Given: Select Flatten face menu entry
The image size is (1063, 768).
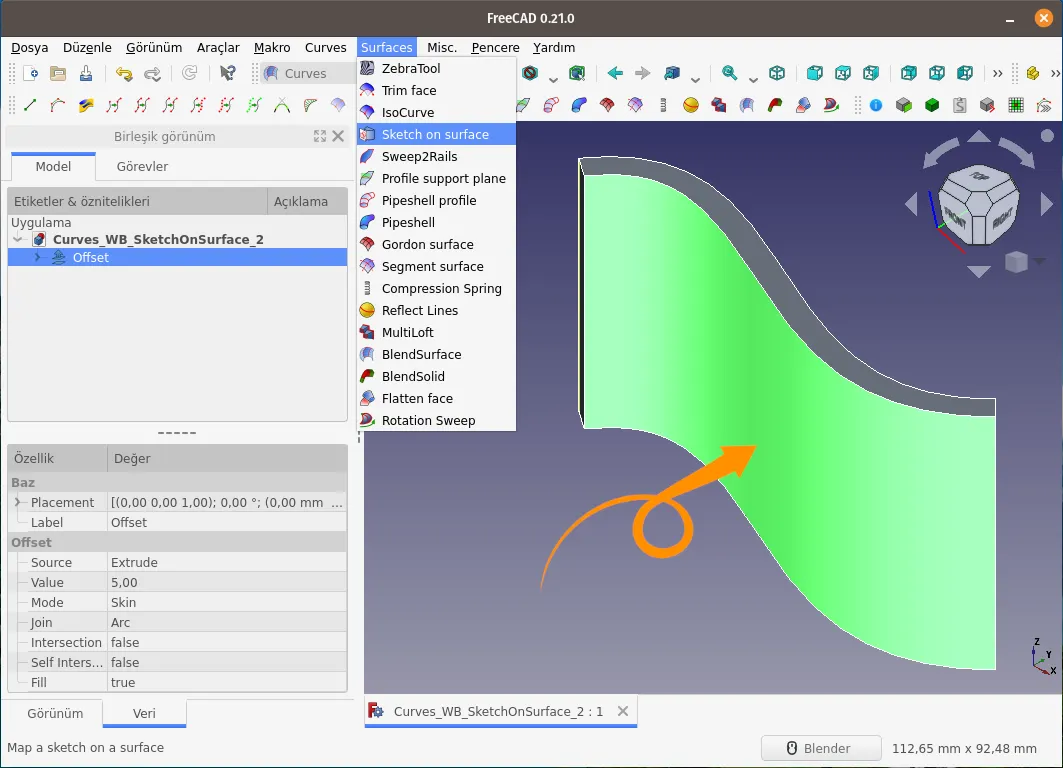Looking at the screenshot, I should 436,399.
